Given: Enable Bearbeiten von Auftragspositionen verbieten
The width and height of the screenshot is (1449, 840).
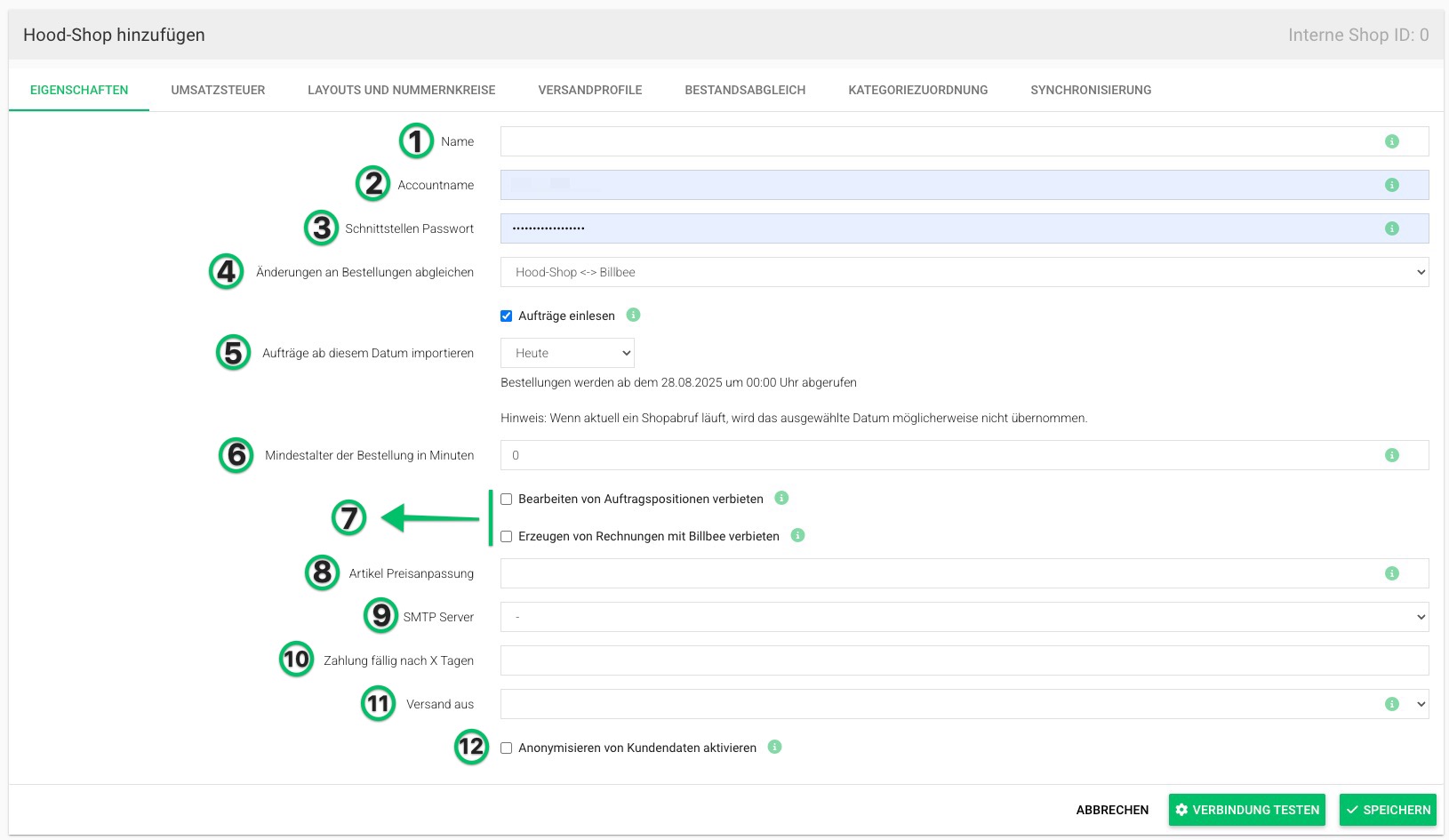Looking at the screenshot, I should pyautogui.click(x=506, y=499).
